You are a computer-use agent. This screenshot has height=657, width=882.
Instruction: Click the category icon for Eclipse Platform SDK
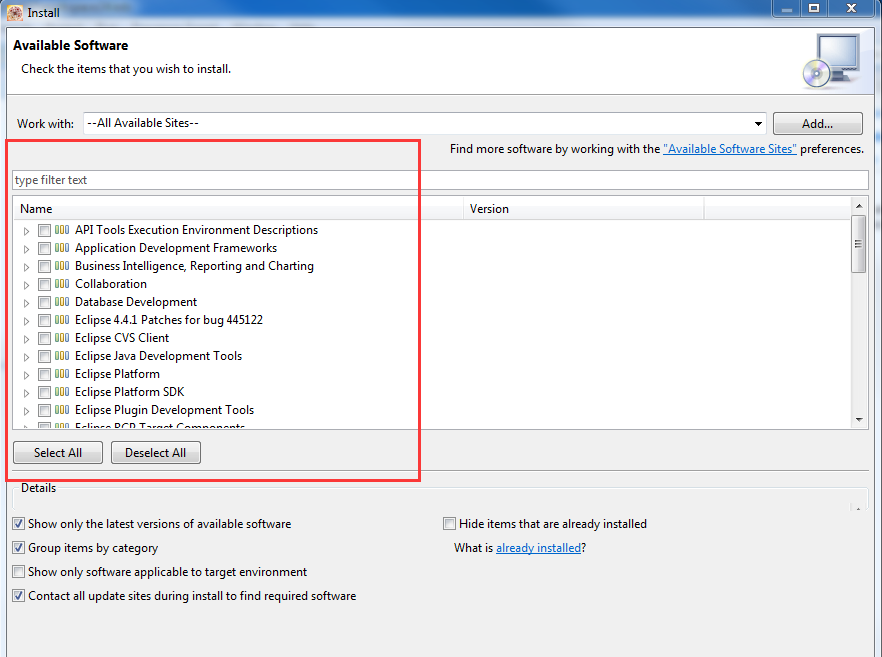[x=62, y=392]
